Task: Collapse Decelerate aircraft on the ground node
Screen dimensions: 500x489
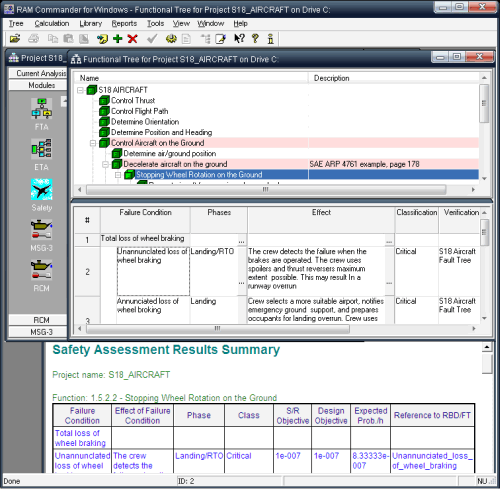Action: [105, 164]
